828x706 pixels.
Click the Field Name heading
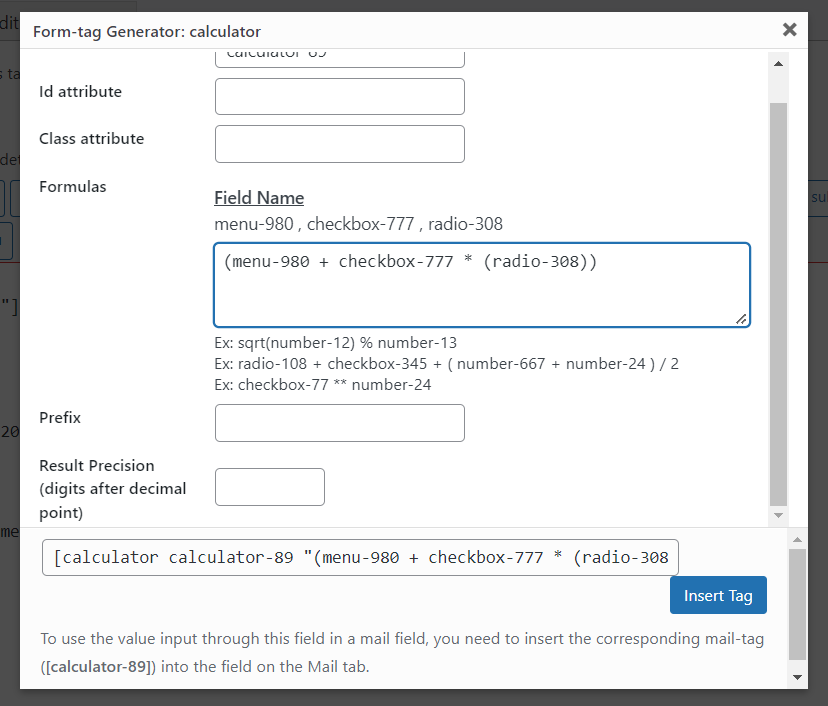click(x=259, y=198)
